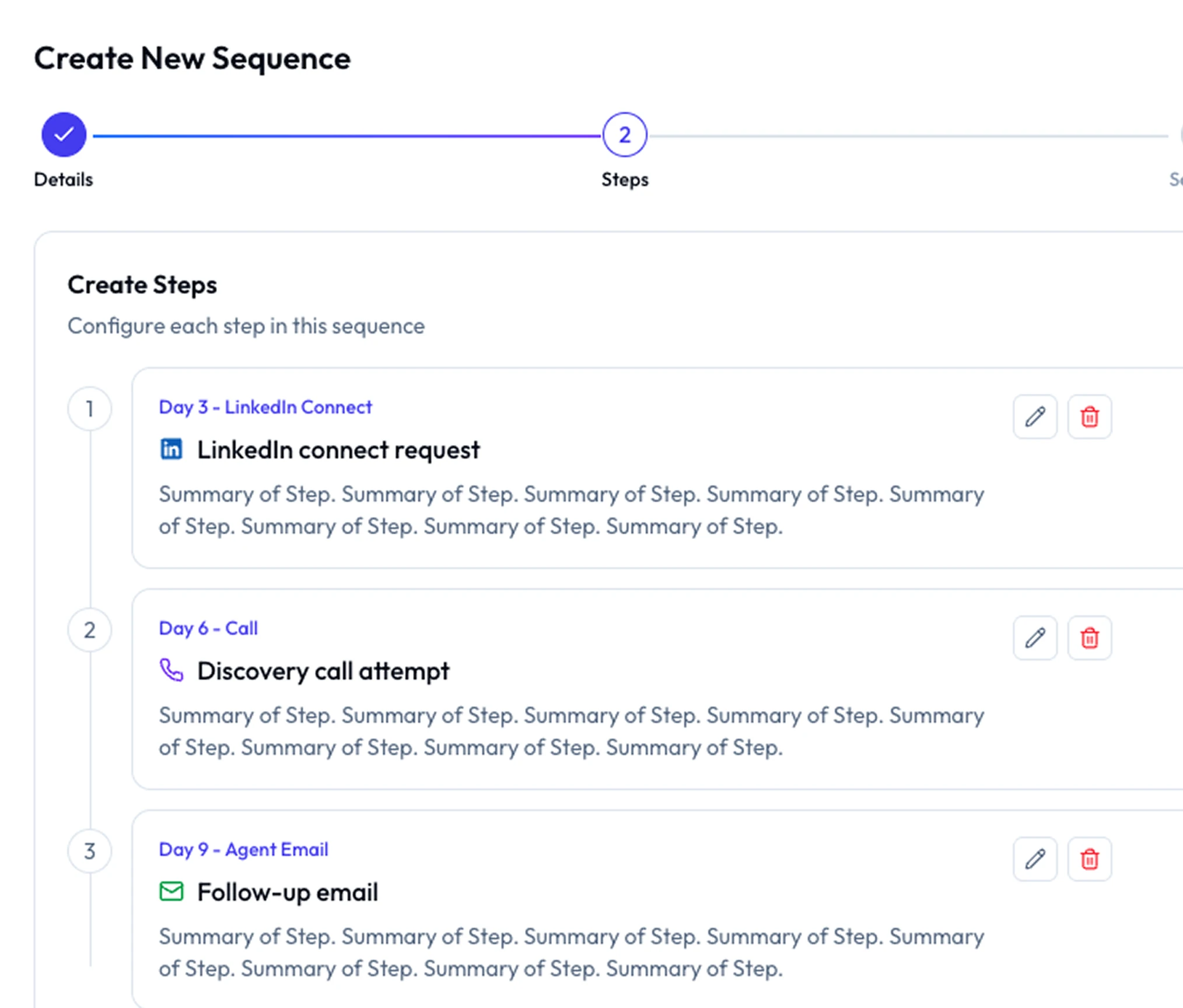The height and width of the screenshot is (1008, 1183).
Task: Select step number 3 marker
Action: (89, 850)
